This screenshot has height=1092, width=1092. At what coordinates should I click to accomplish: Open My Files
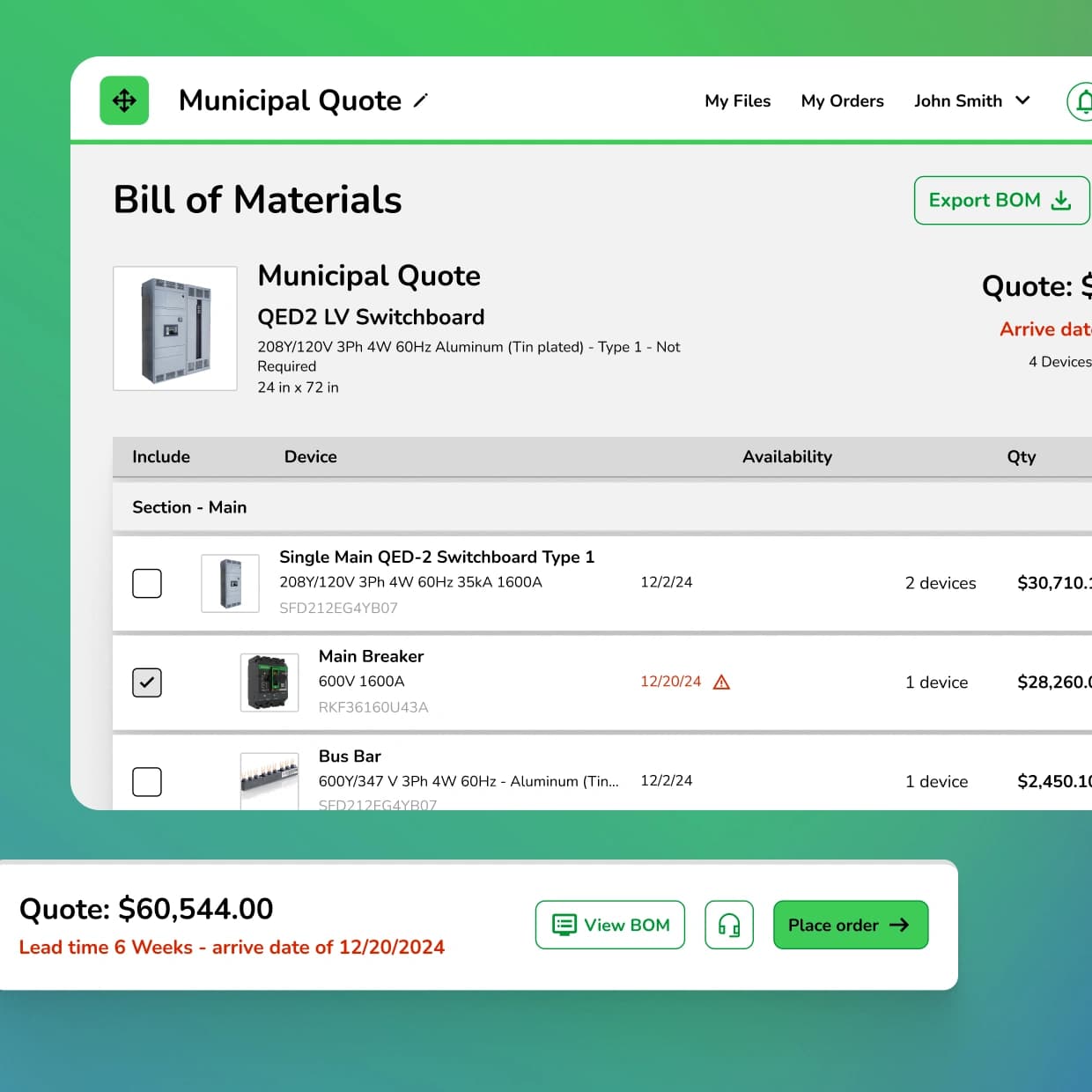point(738,101)
